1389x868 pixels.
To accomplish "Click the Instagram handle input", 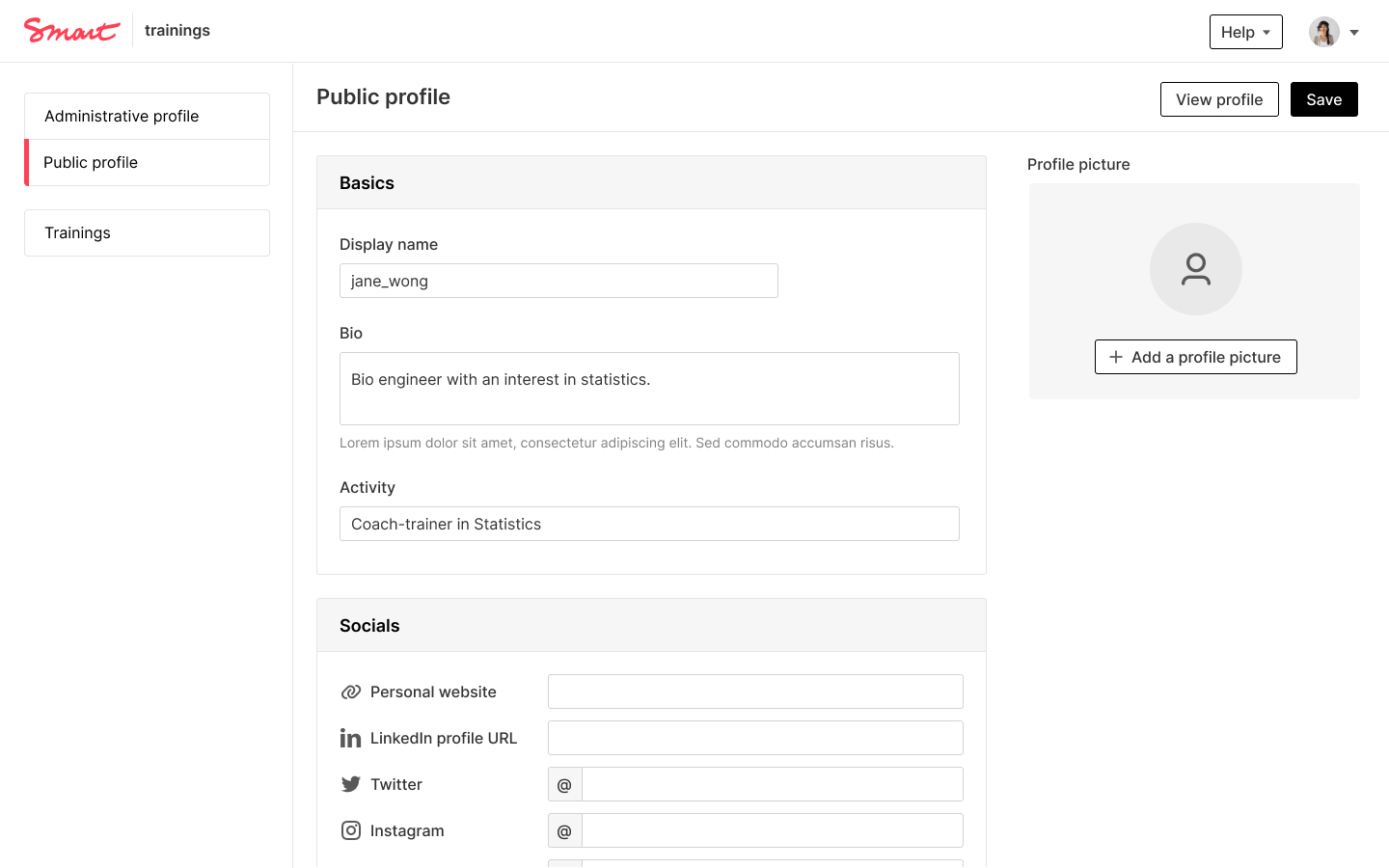I will click(x=773, y=830).
